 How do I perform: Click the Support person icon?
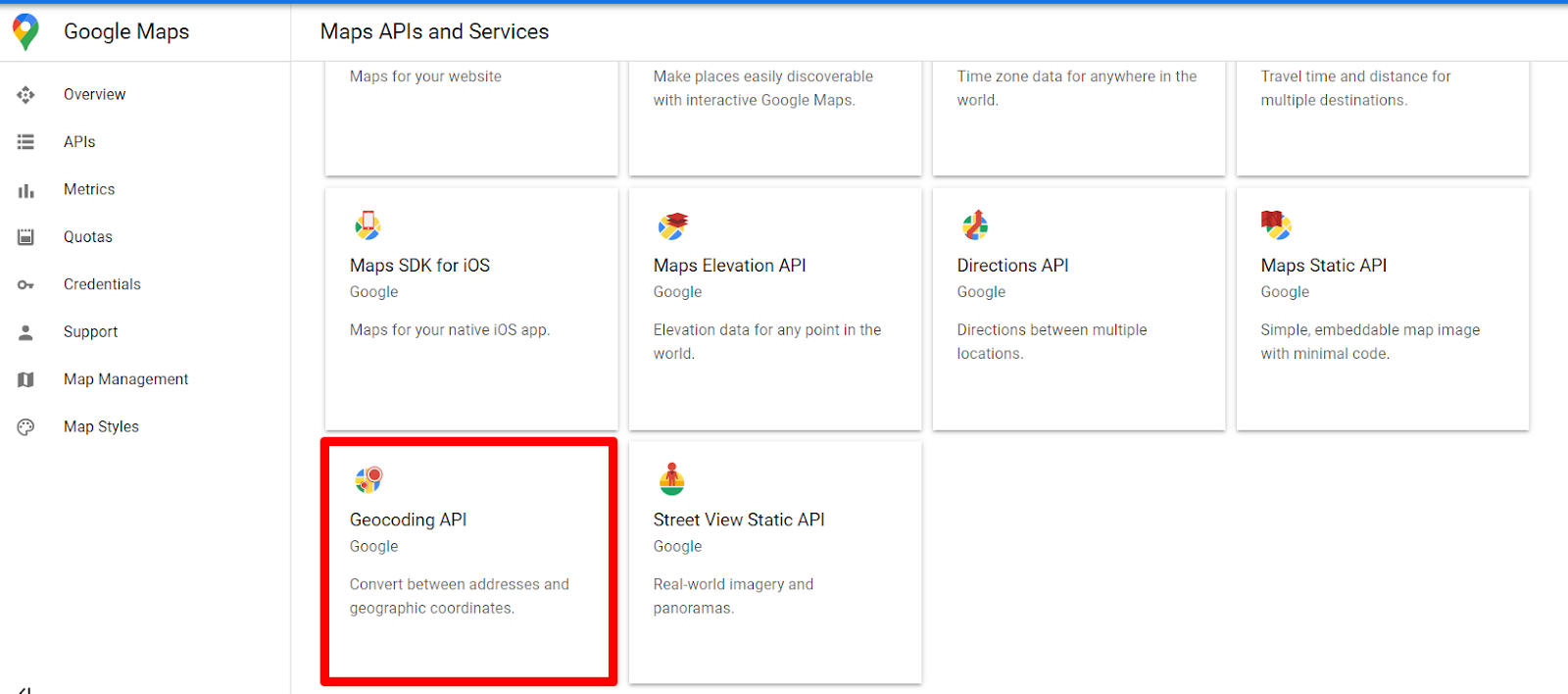[x=25, y=332]
